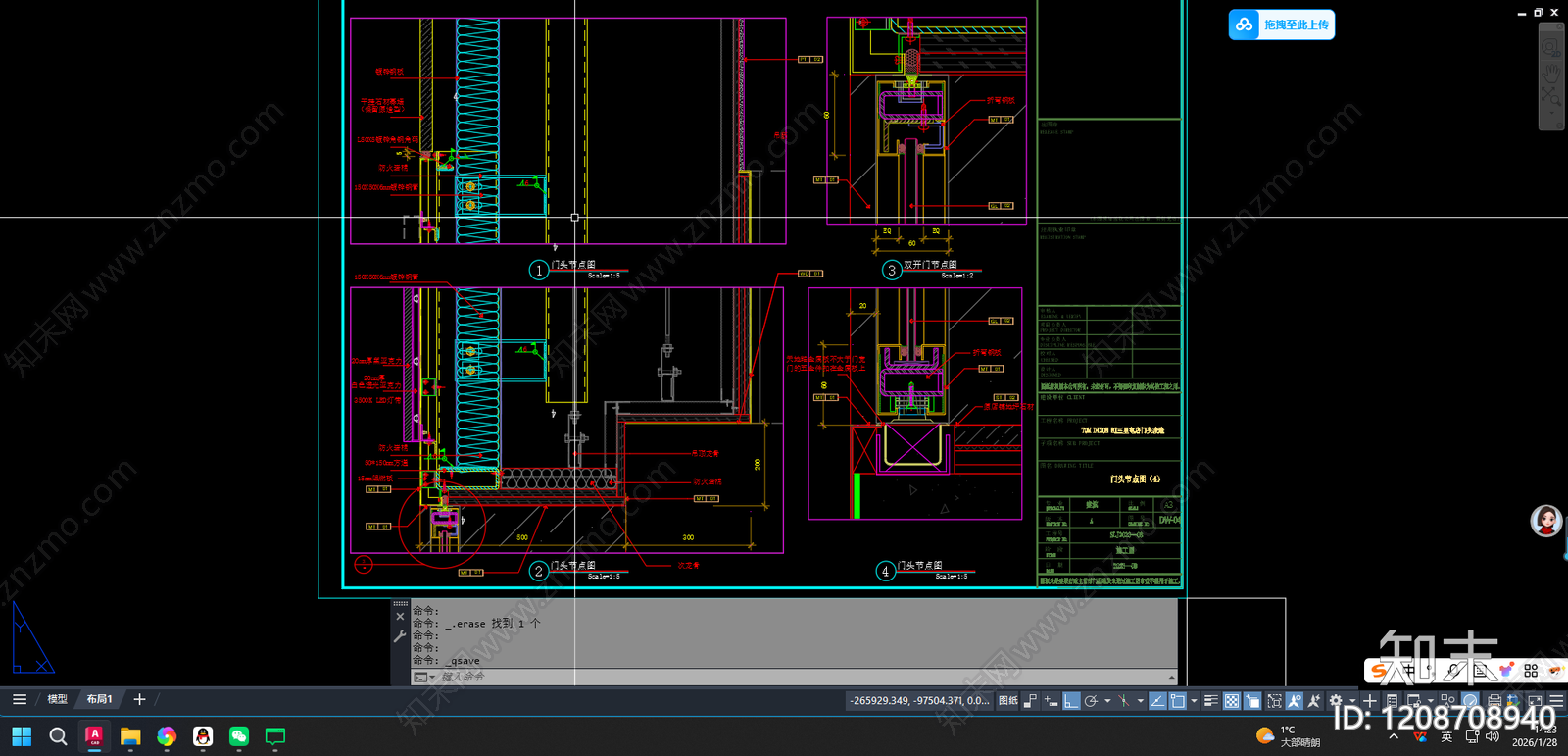Open QQ penguin app from taskbar
Screen dimensions: 1568x756
click(203, 736)
